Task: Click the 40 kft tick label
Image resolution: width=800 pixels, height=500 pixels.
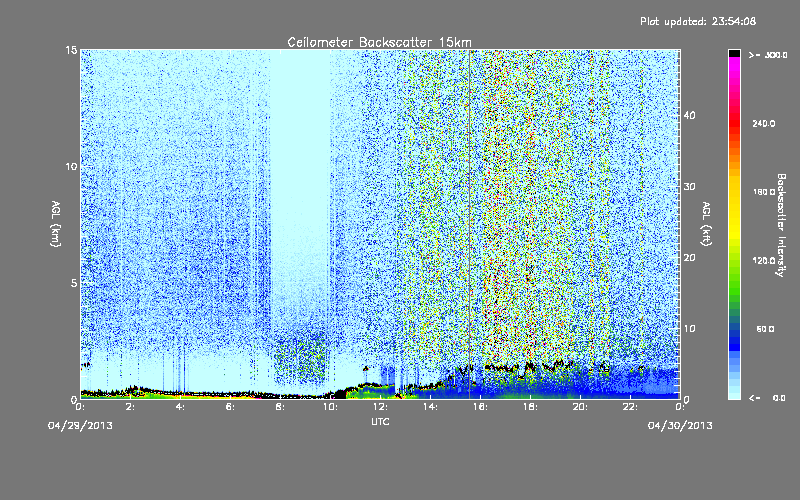Action: 689,115
